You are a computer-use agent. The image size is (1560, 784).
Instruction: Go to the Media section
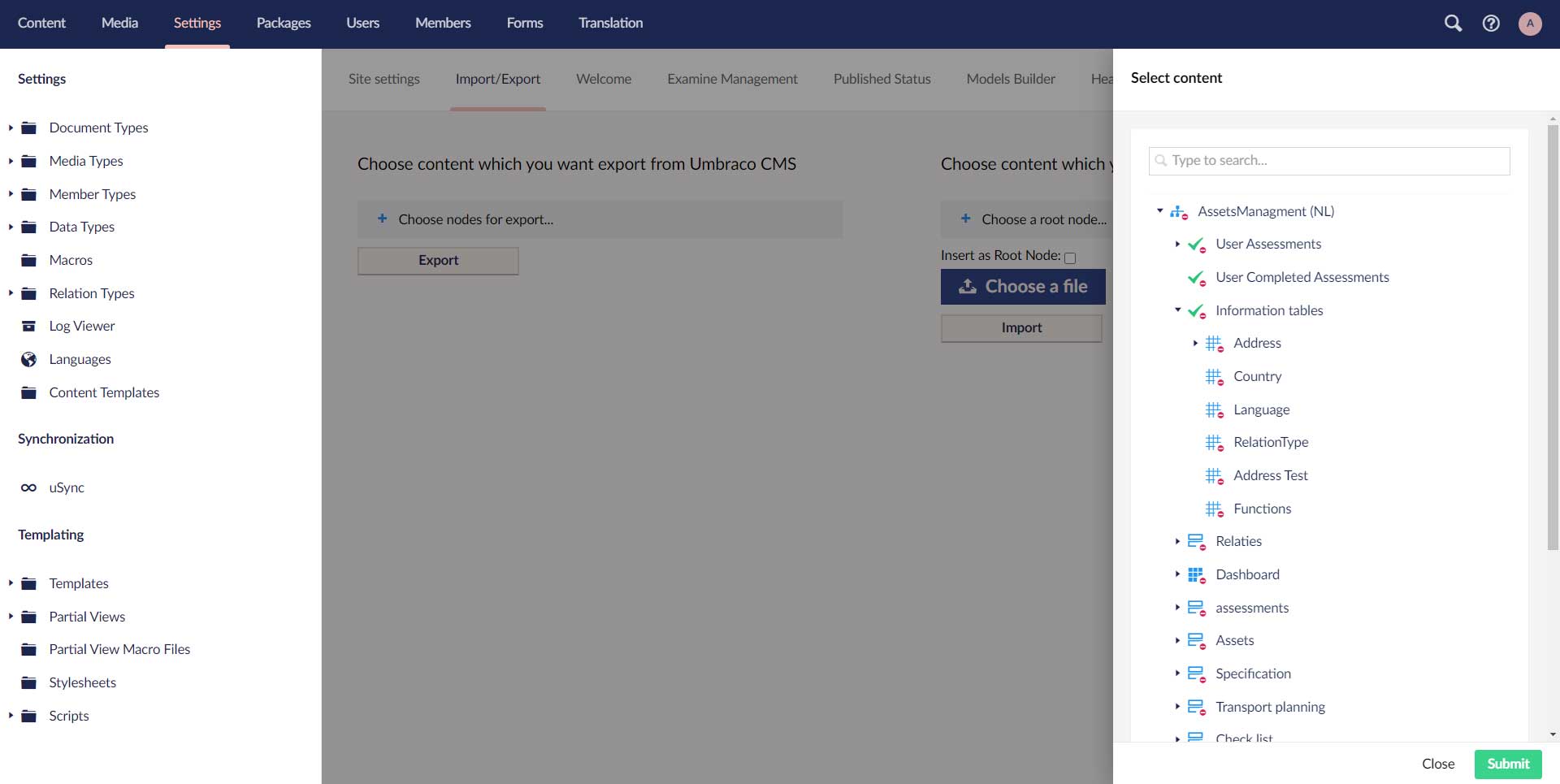coord(119,23)
